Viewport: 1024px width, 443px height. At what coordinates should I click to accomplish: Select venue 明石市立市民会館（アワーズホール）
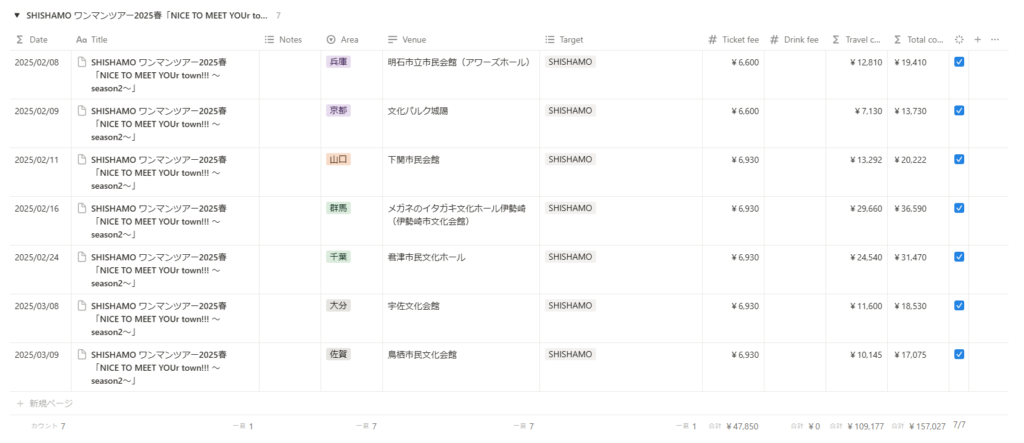tap(458, 63)
